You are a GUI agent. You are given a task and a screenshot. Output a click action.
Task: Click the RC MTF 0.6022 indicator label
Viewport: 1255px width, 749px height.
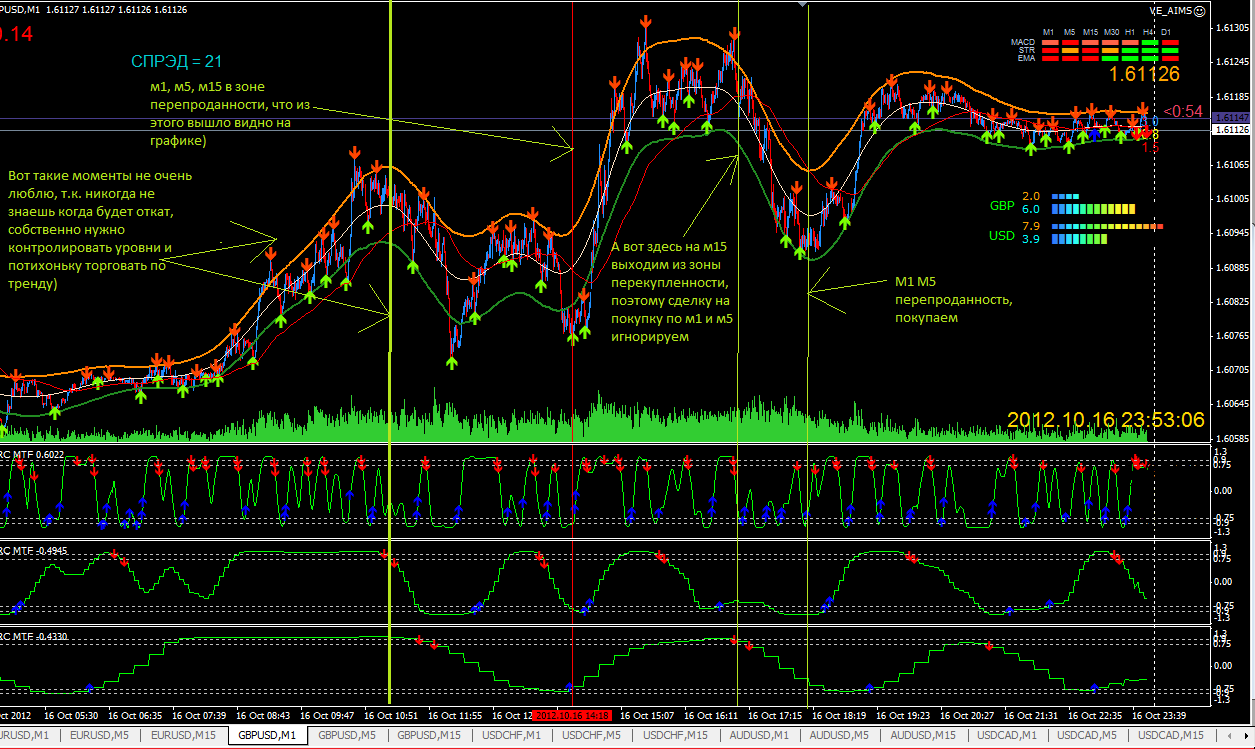coord(32,454)
